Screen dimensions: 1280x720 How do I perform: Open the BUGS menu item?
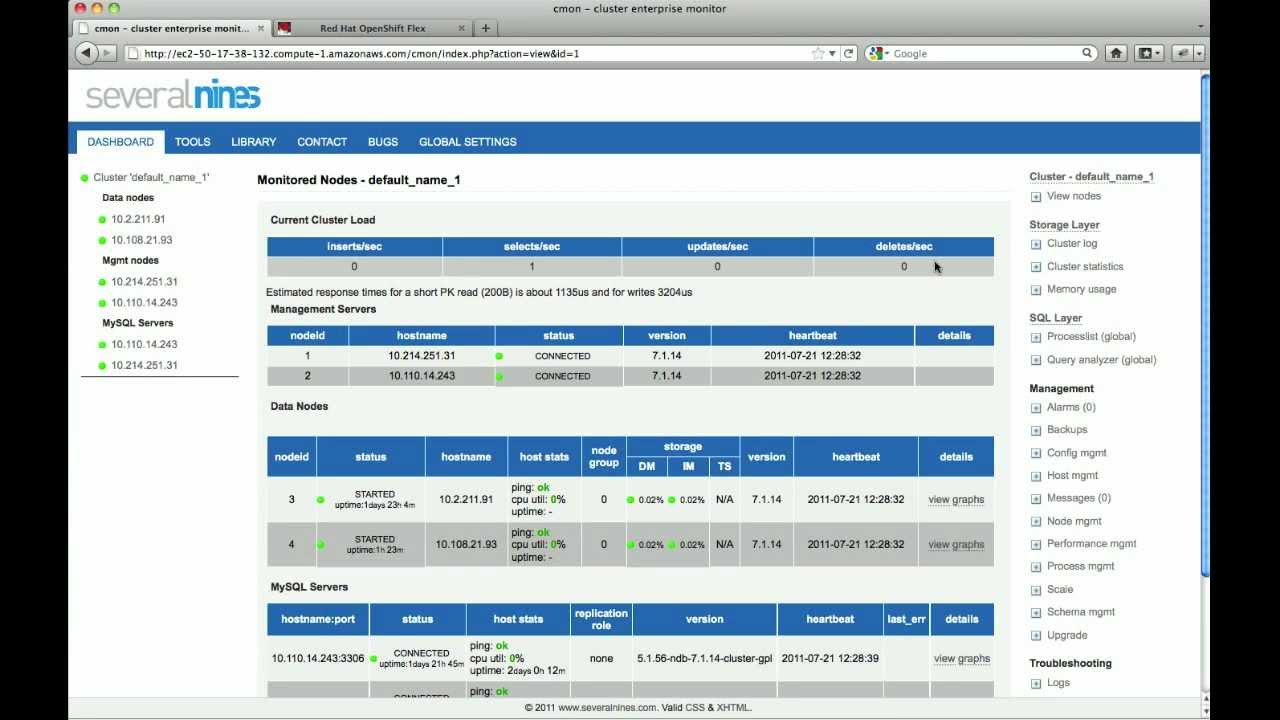pyautogui.click(x=383, y=142)
